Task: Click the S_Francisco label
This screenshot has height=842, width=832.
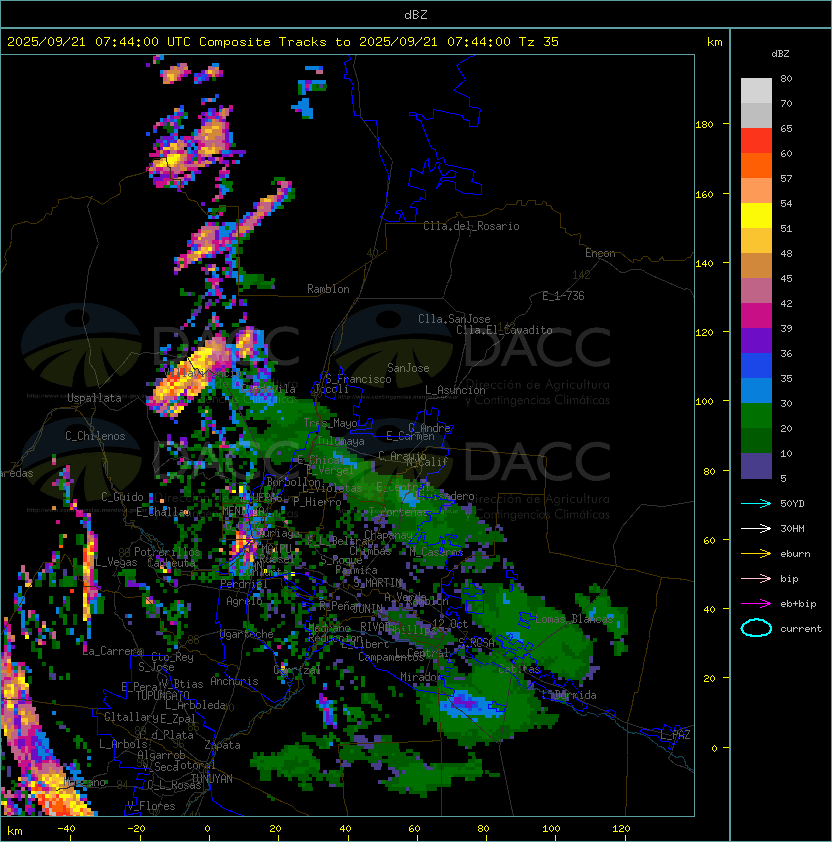Action: [358, 379]
